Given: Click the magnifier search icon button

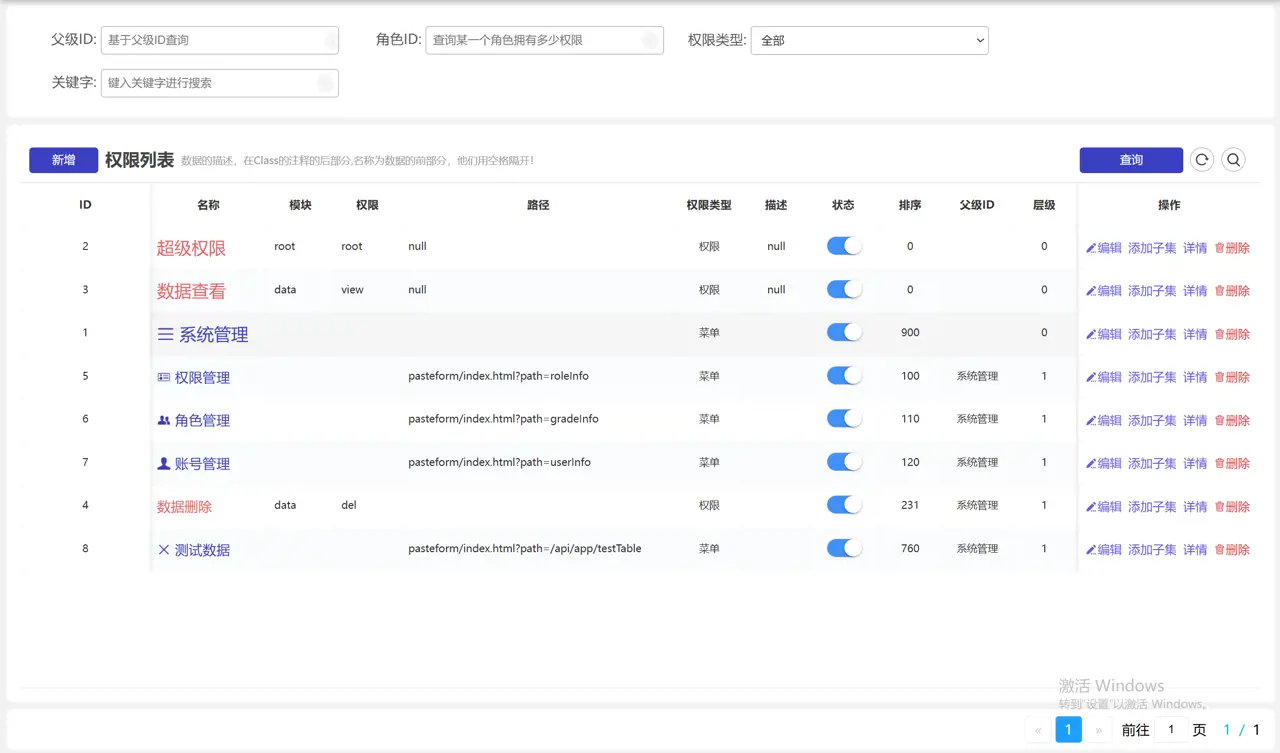Looking at the screenshot, I should point(1234,160).
